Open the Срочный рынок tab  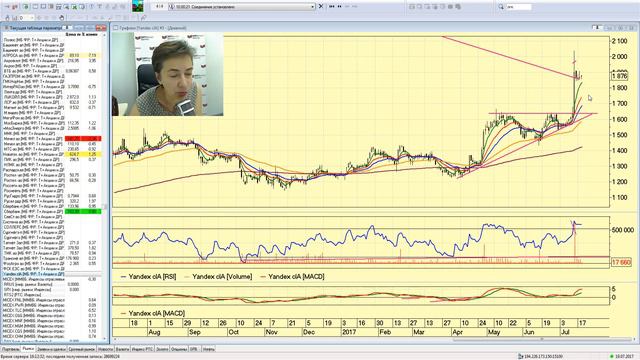[x=82, y=349]
